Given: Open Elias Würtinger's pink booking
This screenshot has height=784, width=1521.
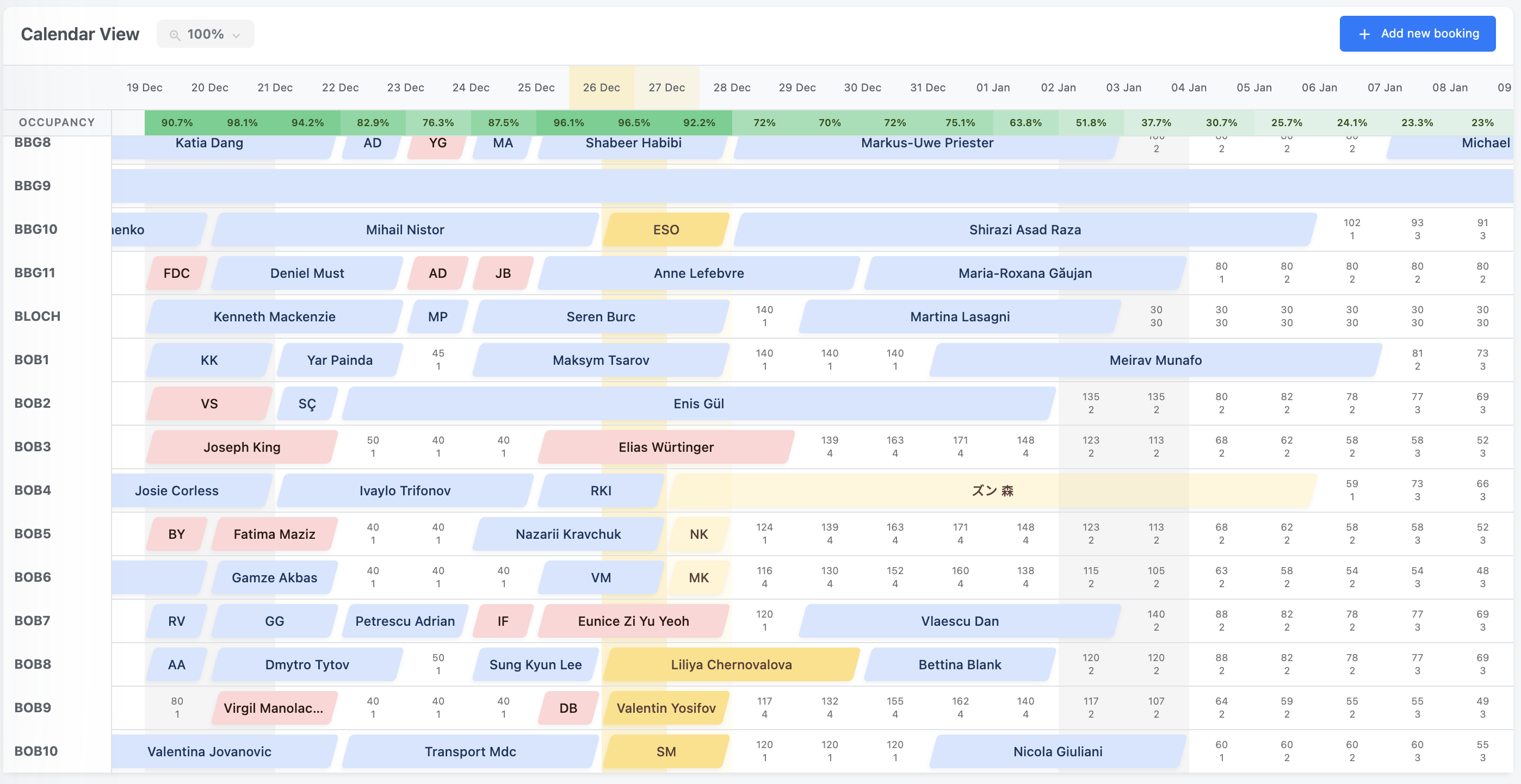Looking at the screenshot, I should point(666,447).
